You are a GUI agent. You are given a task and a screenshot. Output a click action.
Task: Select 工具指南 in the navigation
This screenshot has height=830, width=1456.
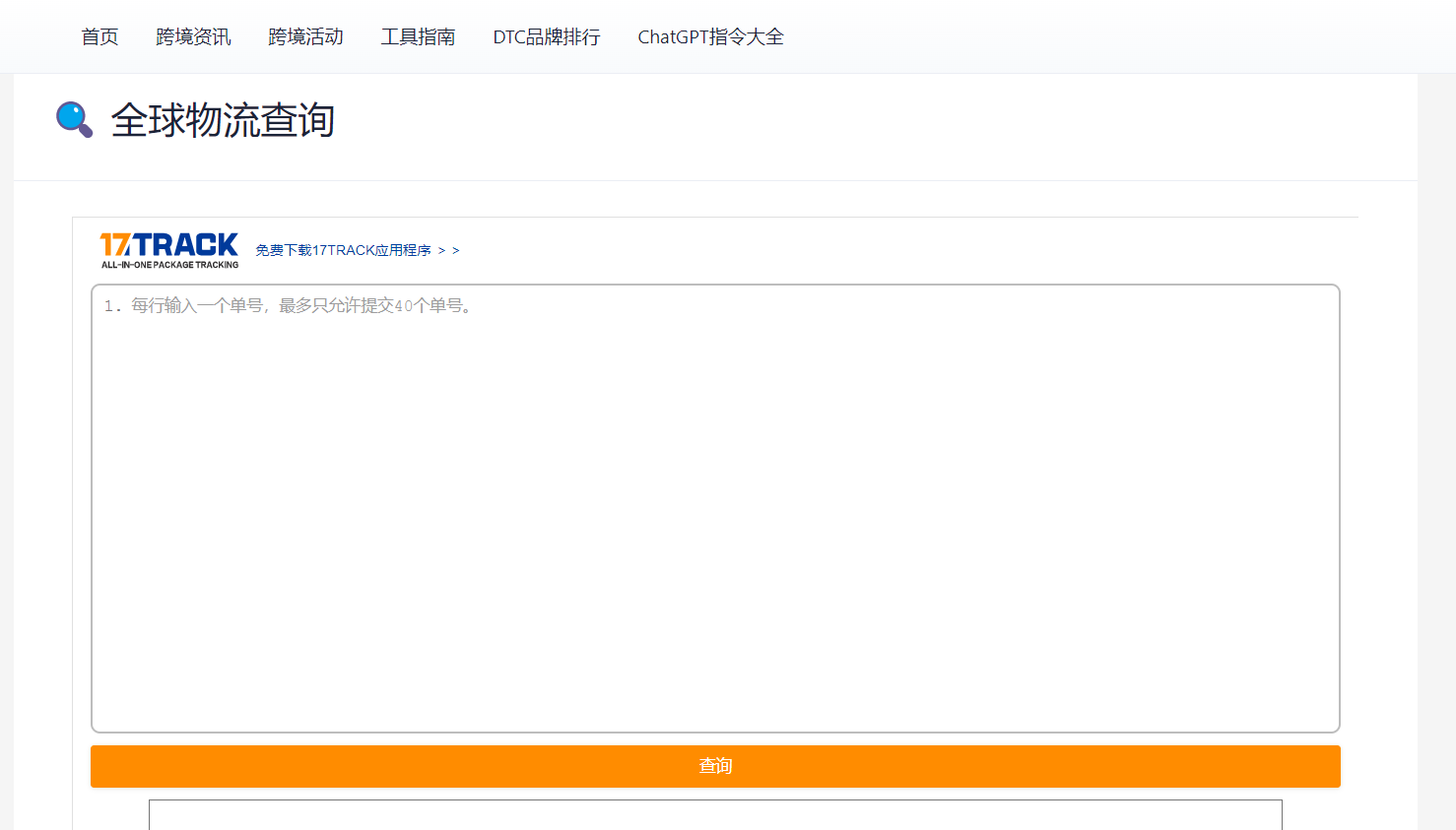418,36
